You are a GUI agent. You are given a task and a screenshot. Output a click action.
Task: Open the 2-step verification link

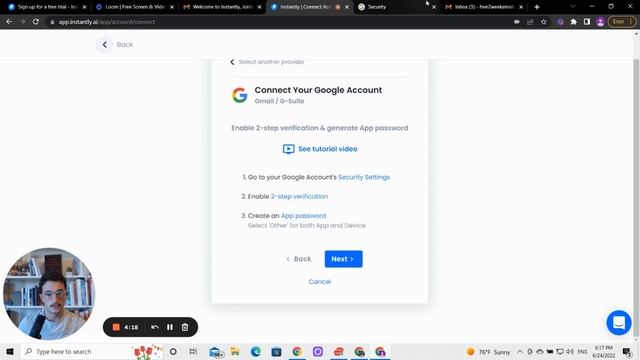[299, 196]
